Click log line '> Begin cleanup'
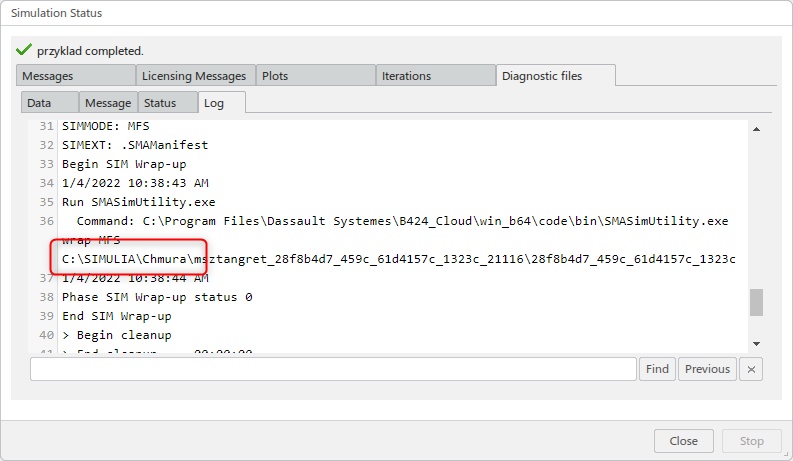793x461 pixels. point(116,335)
